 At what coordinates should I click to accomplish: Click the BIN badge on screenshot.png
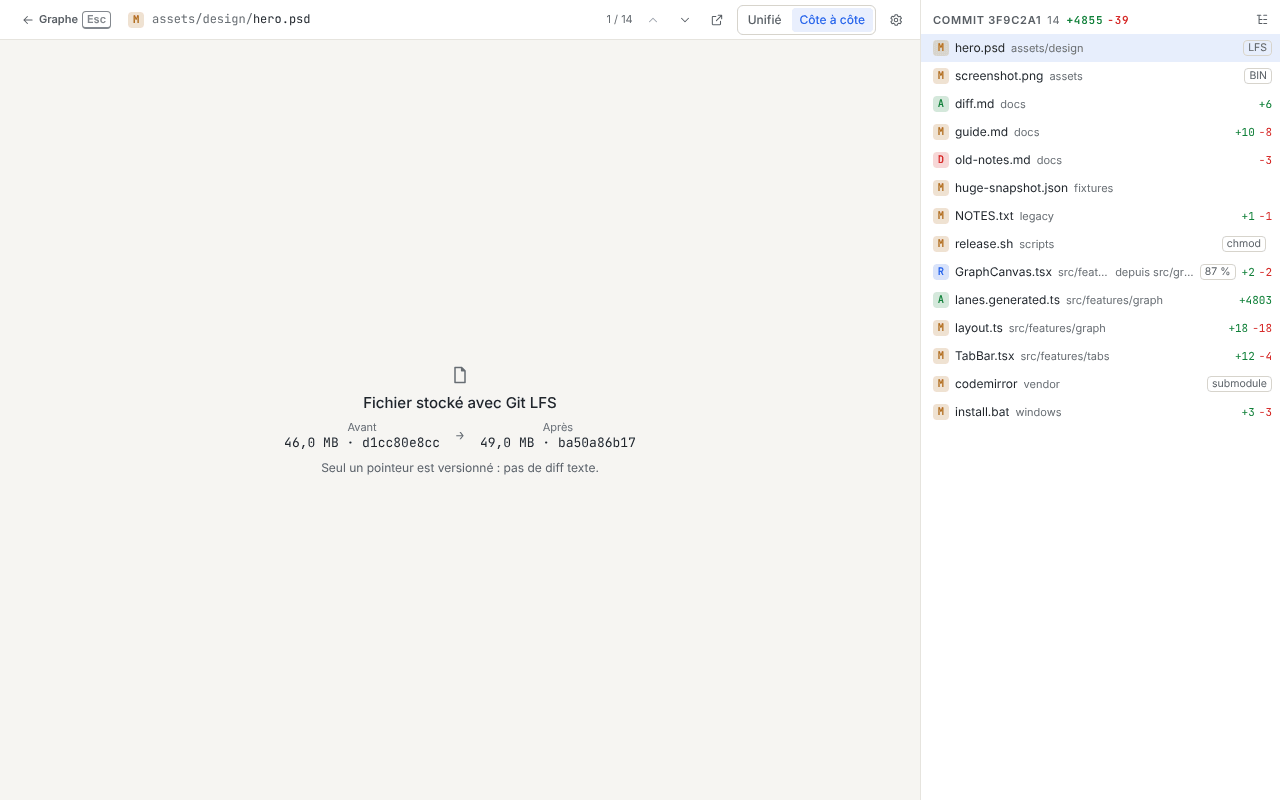[x=1258, y=76]
